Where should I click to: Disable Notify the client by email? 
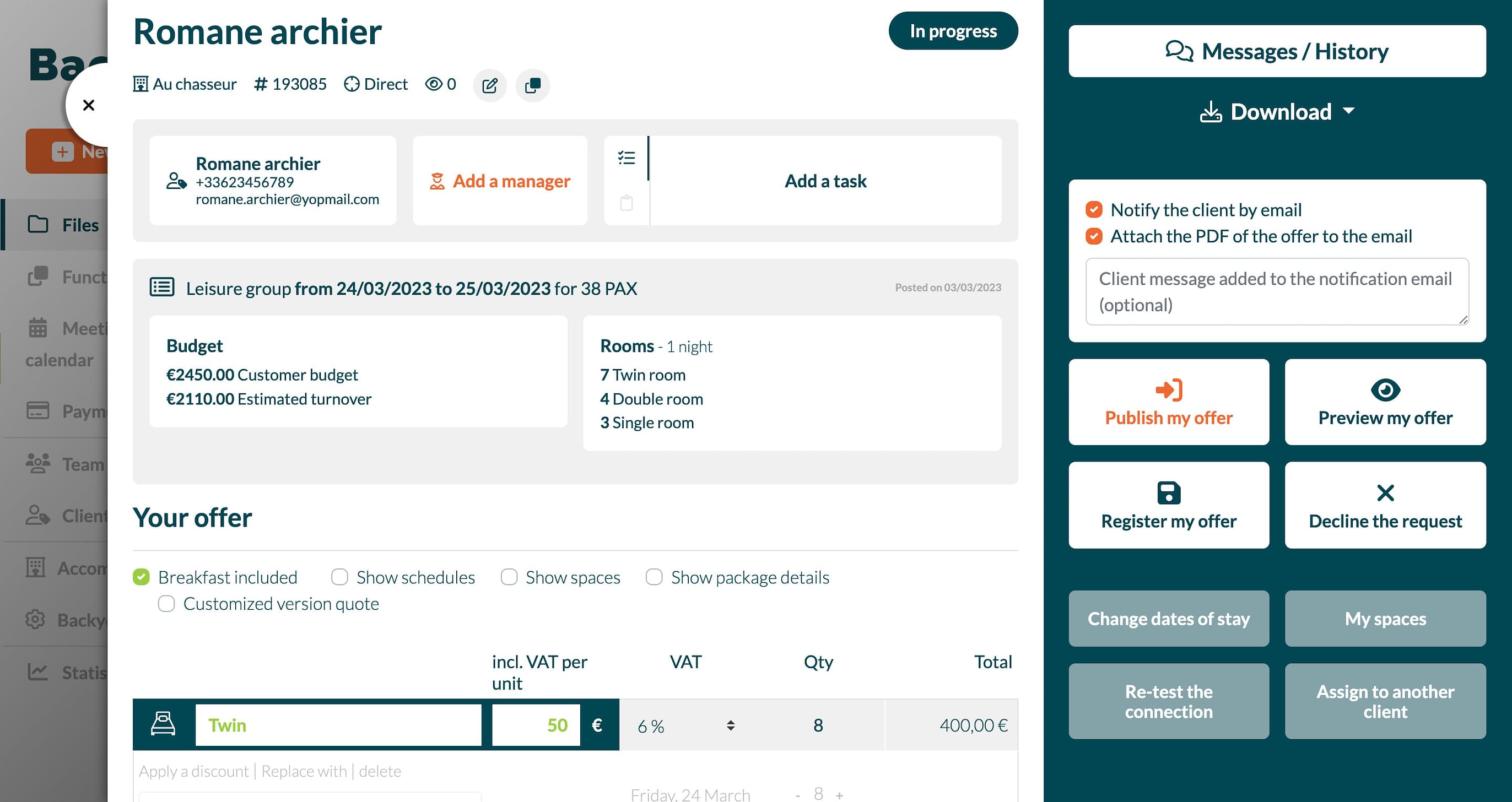coord(1093,209)
